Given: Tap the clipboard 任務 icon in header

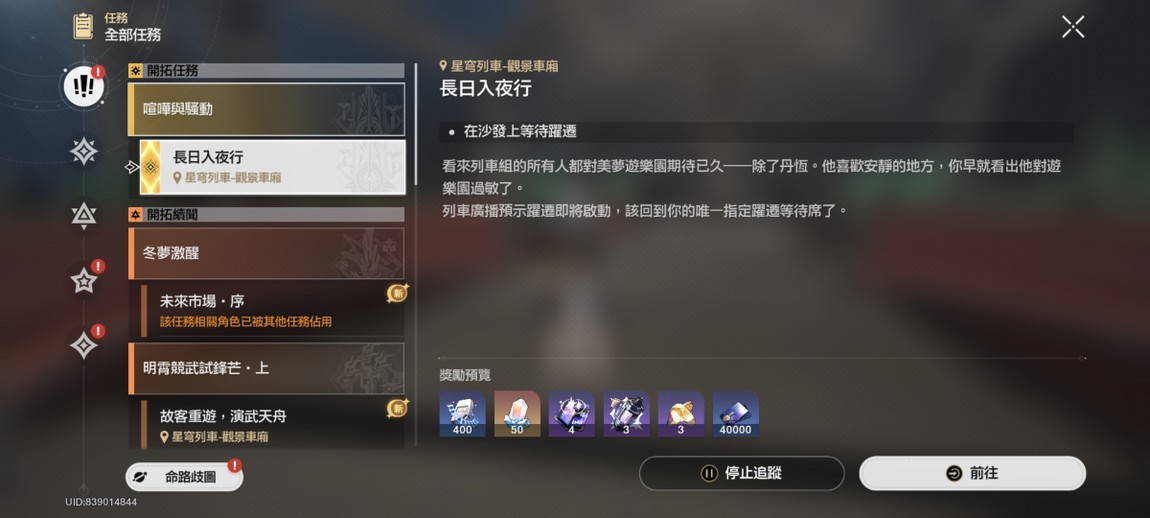Looking at the screenshot, I should point(83,26).
